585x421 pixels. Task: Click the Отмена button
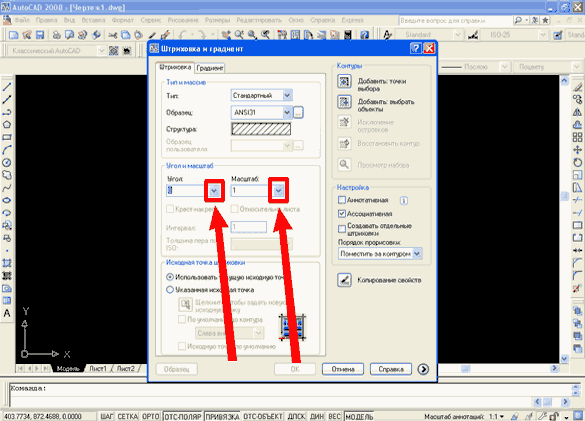343,369
